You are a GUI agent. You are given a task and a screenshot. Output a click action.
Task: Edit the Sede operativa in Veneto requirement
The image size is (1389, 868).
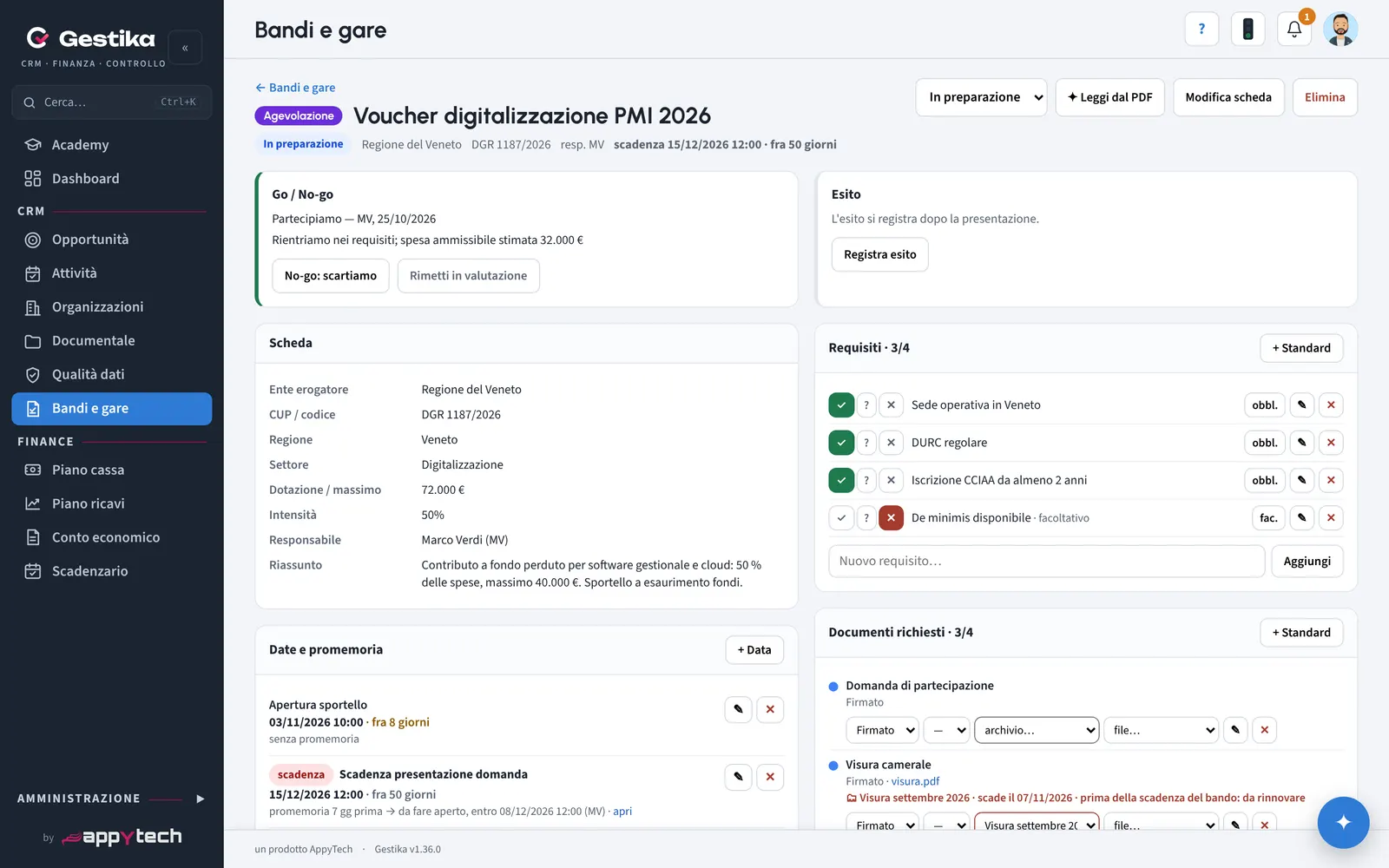[1301, 404]
